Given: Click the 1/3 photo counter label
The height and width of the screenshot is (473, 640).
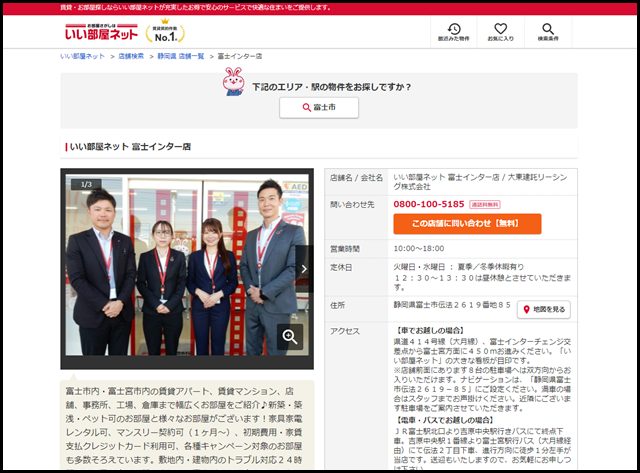Looking at the screenshot, I should coord(86,184).
